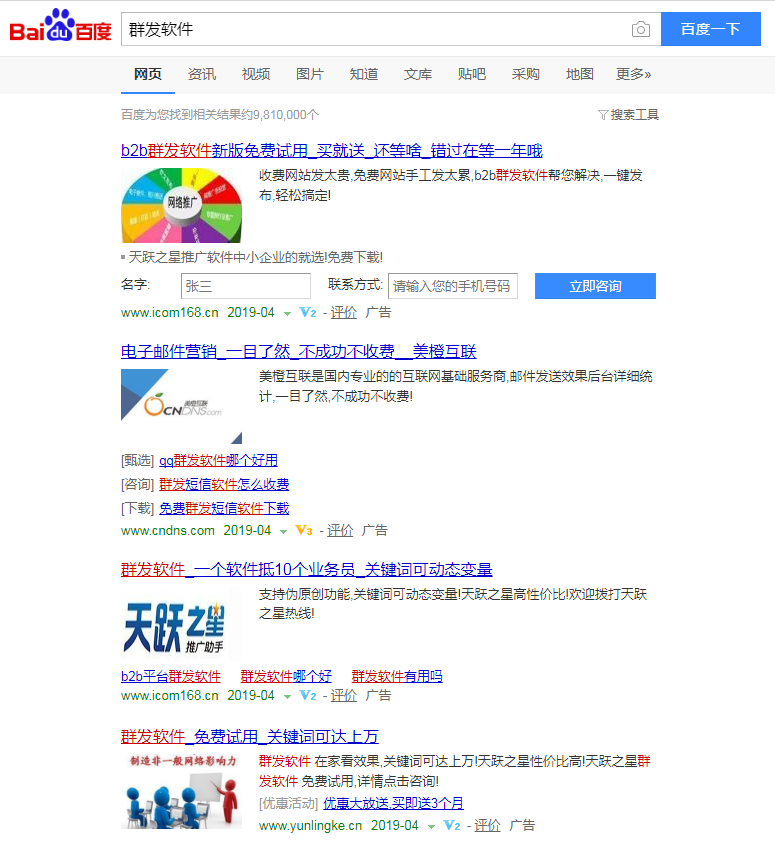Click 评价 on the b2b群发软件新版 result

344,313
